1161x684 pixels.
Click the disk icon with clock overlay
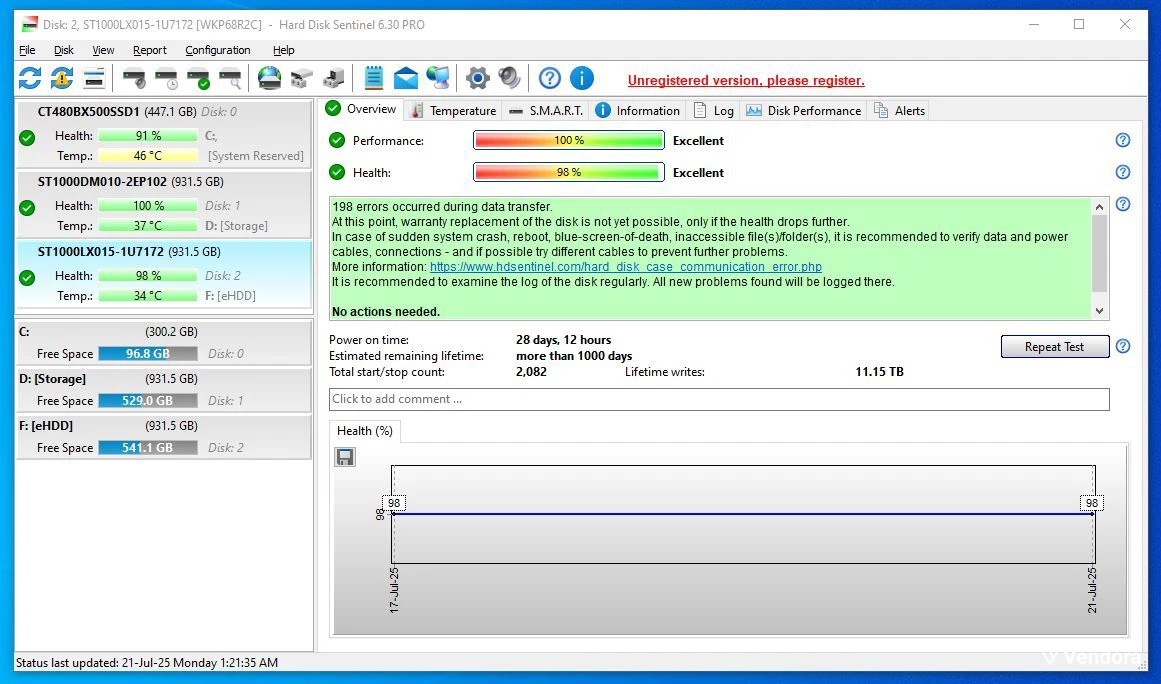coord(167,78)
